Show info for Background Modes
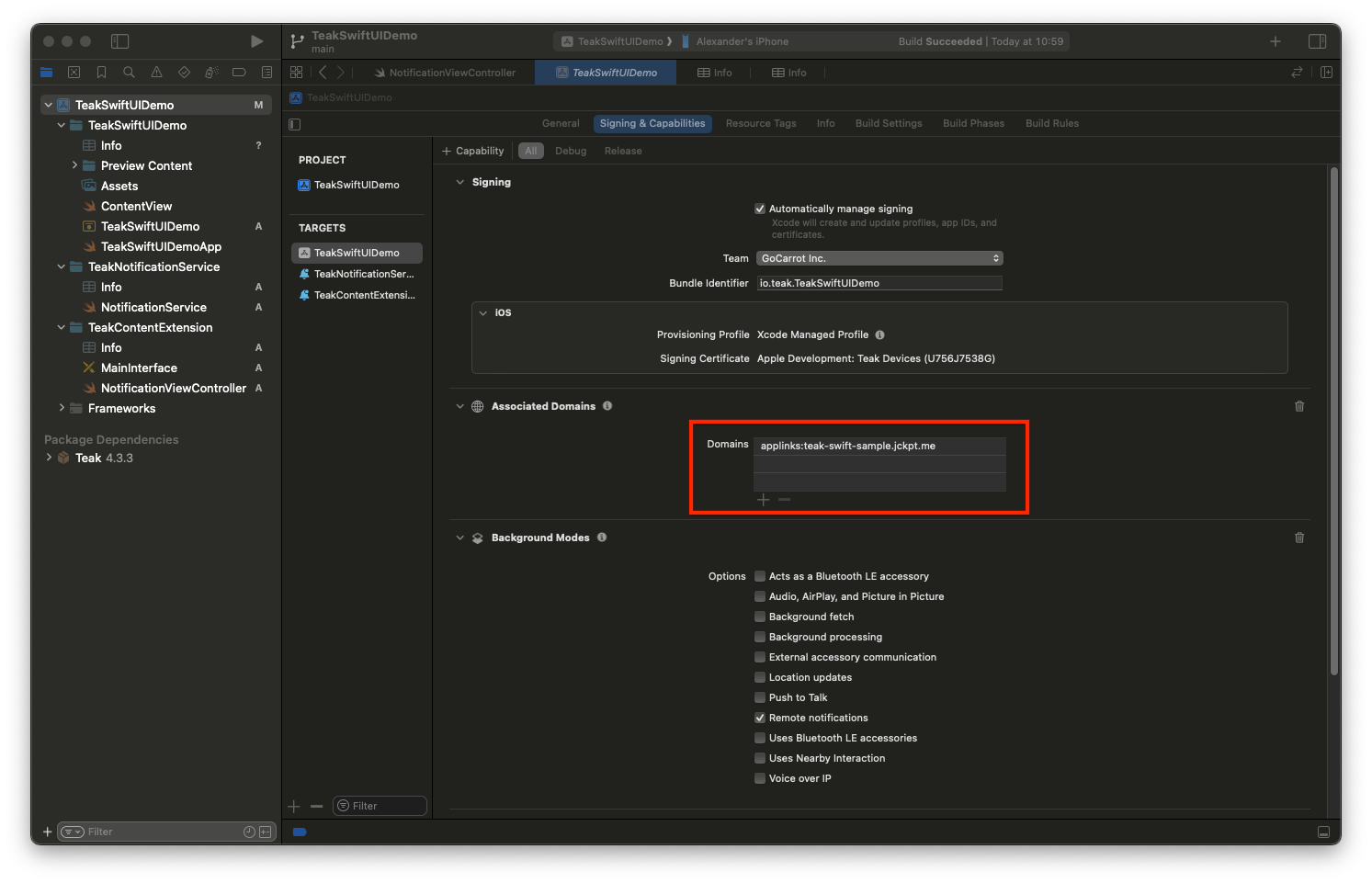 (602, 538)
